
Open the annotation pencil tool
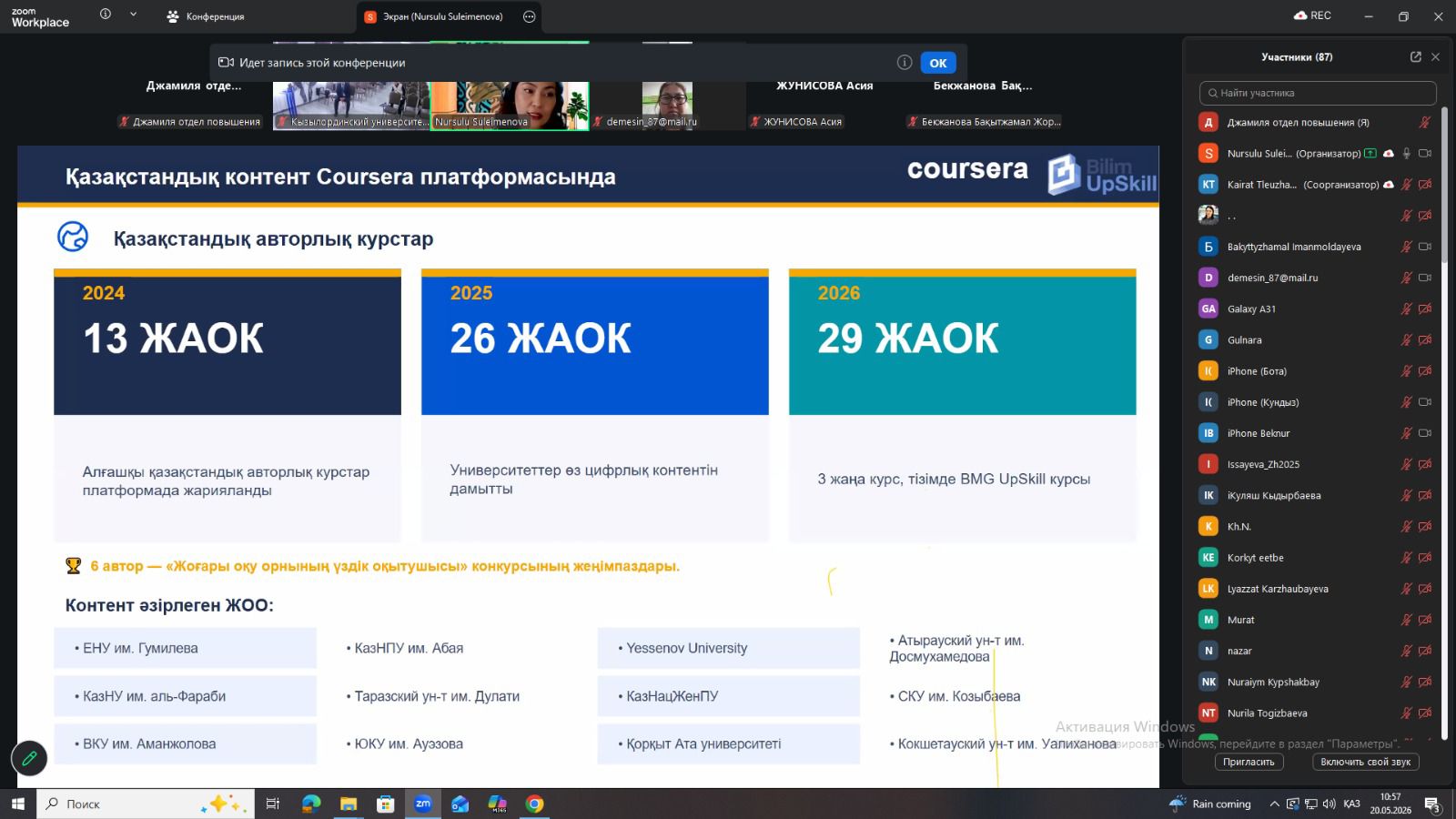(x=29, y=757)
